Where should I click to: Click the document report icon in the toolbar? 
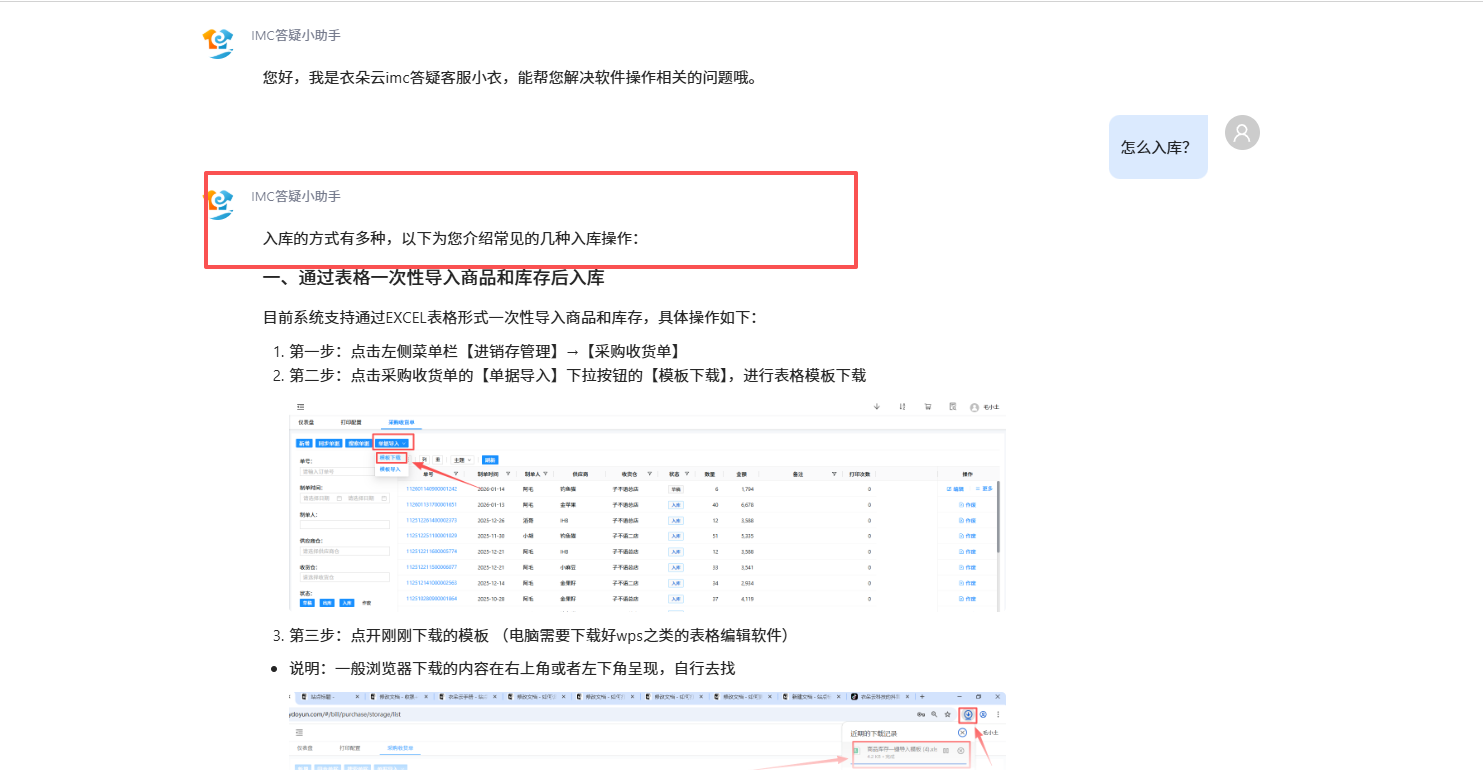coord(952,406)
